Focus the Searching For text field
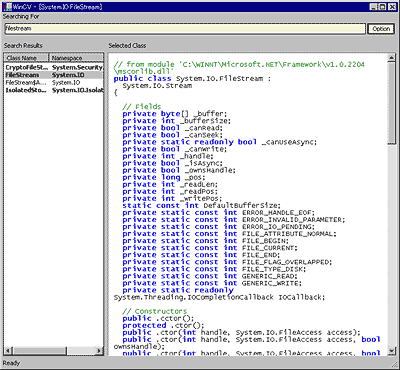This screenshot has height=370, width=400. point(185,29)
